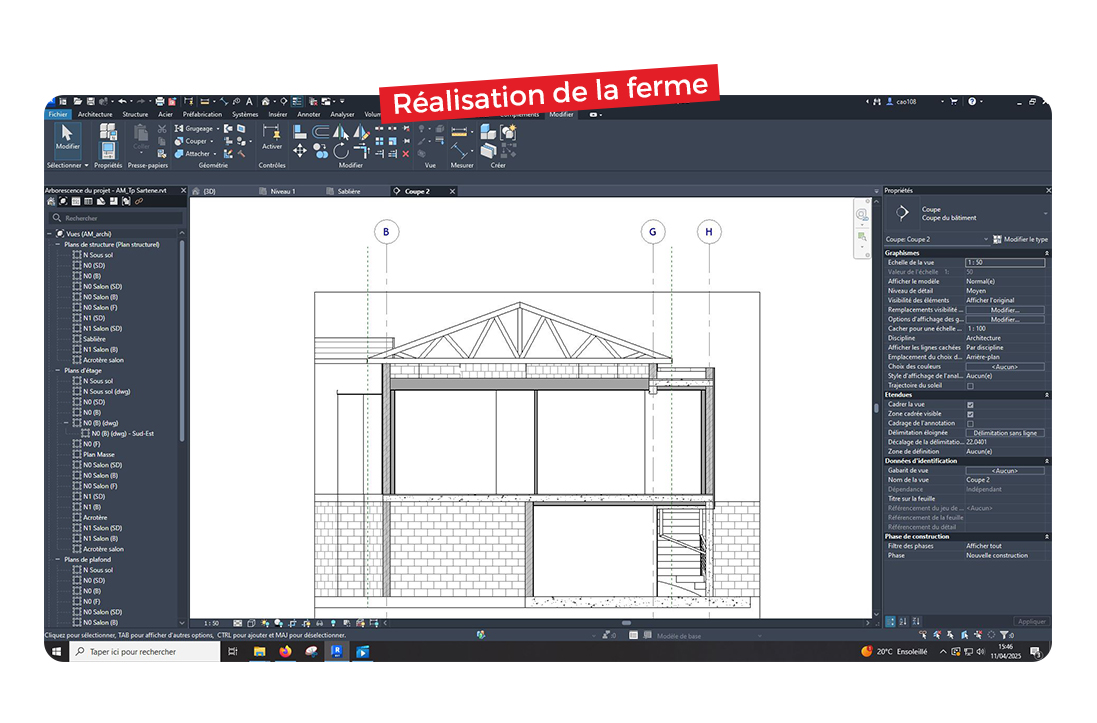This screenshot has width=1097, height=723.
Task: Uncheck the Zone cadrée visible checkbox
Action: [970, 414]
